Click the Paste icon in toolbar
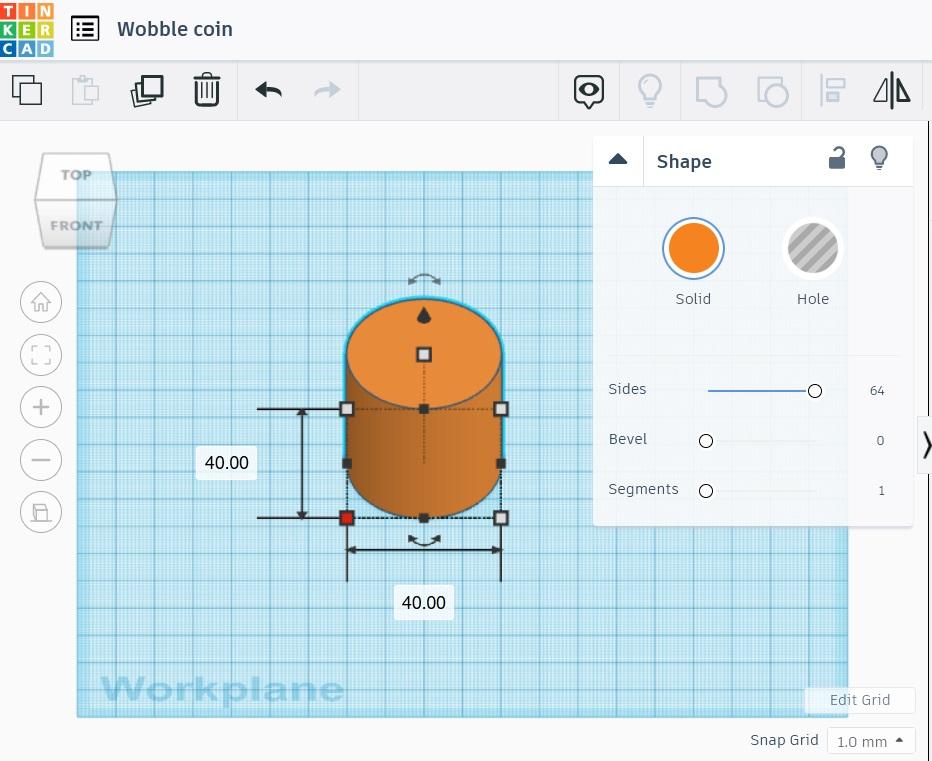 [86, 90]
